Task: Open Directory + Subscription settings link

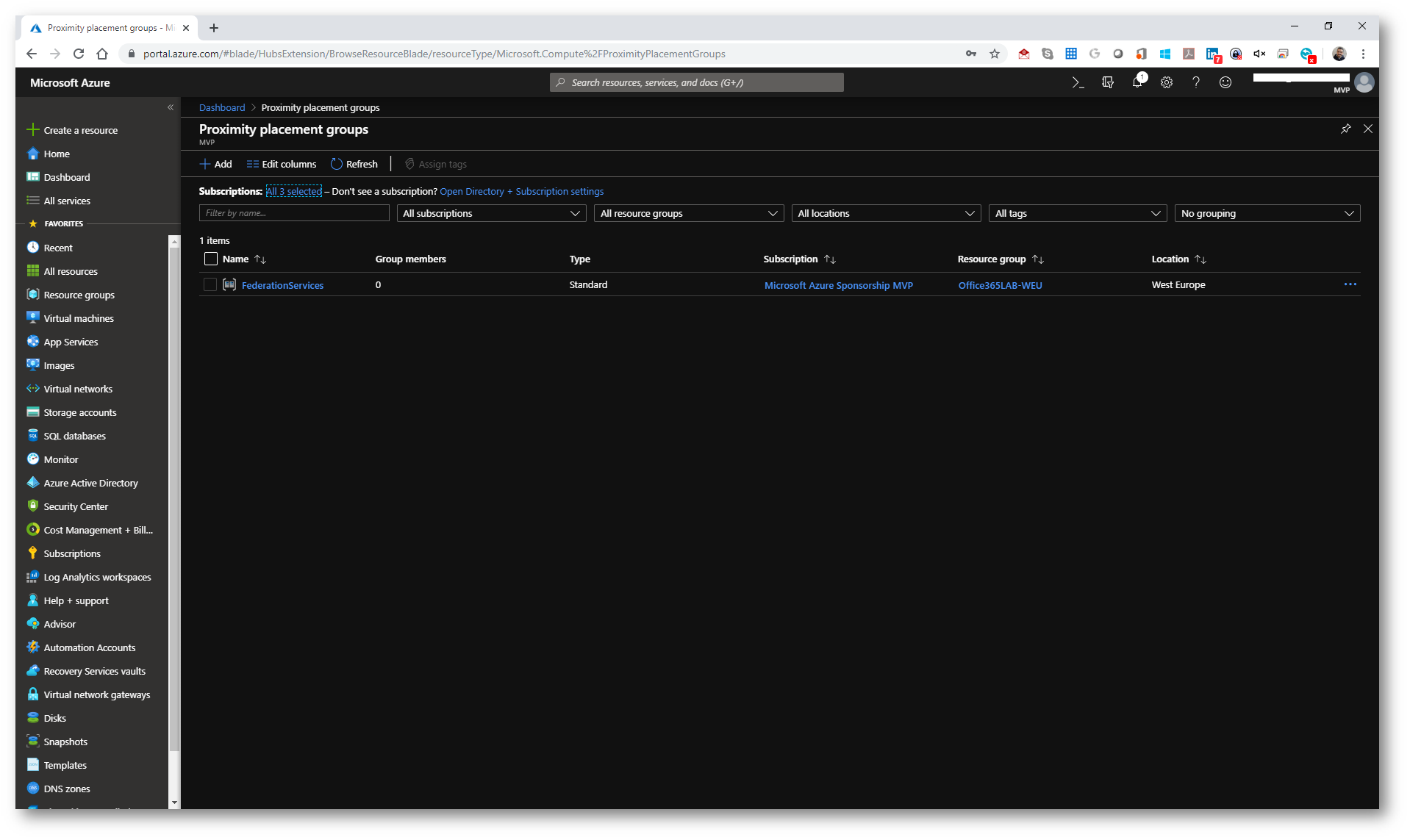Action: click(521, 191)
